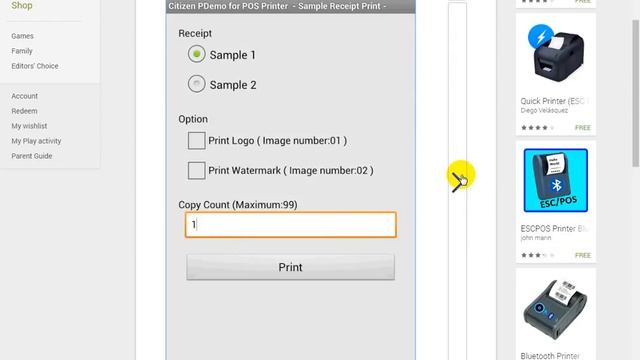Open My wishlist

click(x=29, y=126)
